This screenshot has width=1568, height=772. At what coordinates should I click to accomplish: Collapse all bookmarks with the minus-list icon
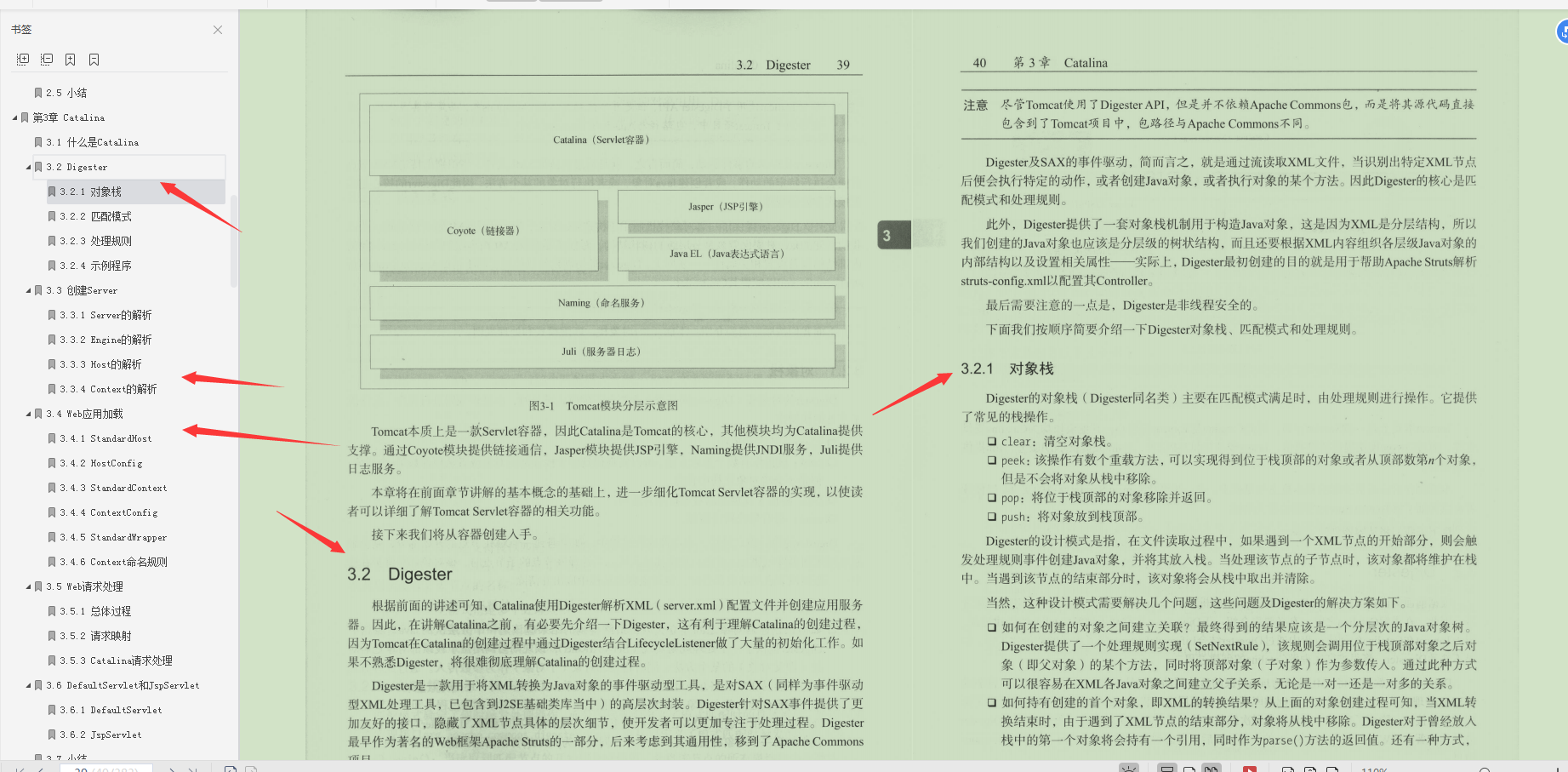coord(46,60)
